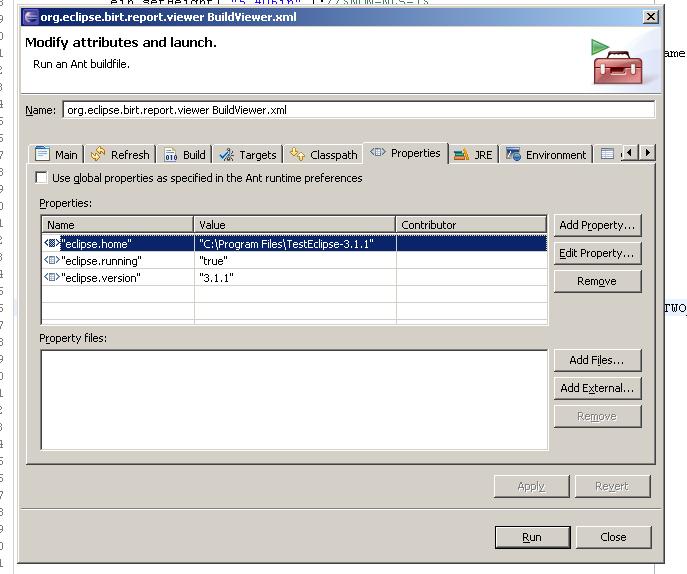The height and width of the screenshot is (574, 687).
Task: Open the Classpath tab
Action: tap(323, 155)
